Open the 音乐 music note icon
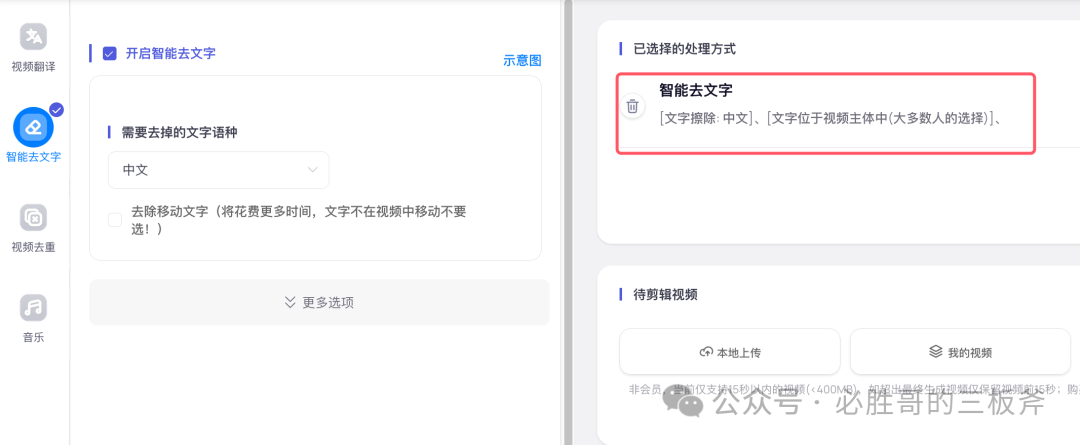 tap(33, 308)
